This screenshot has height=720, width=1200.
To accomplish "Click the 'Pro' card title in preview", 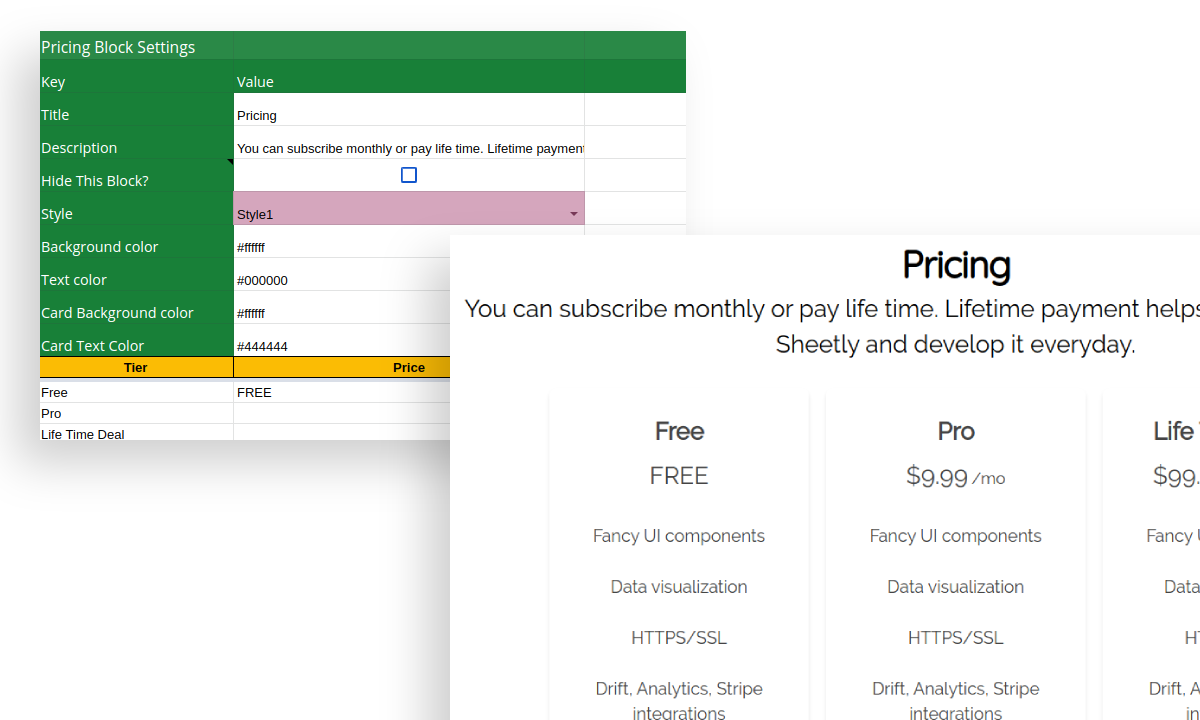I will tap(956, 431).
